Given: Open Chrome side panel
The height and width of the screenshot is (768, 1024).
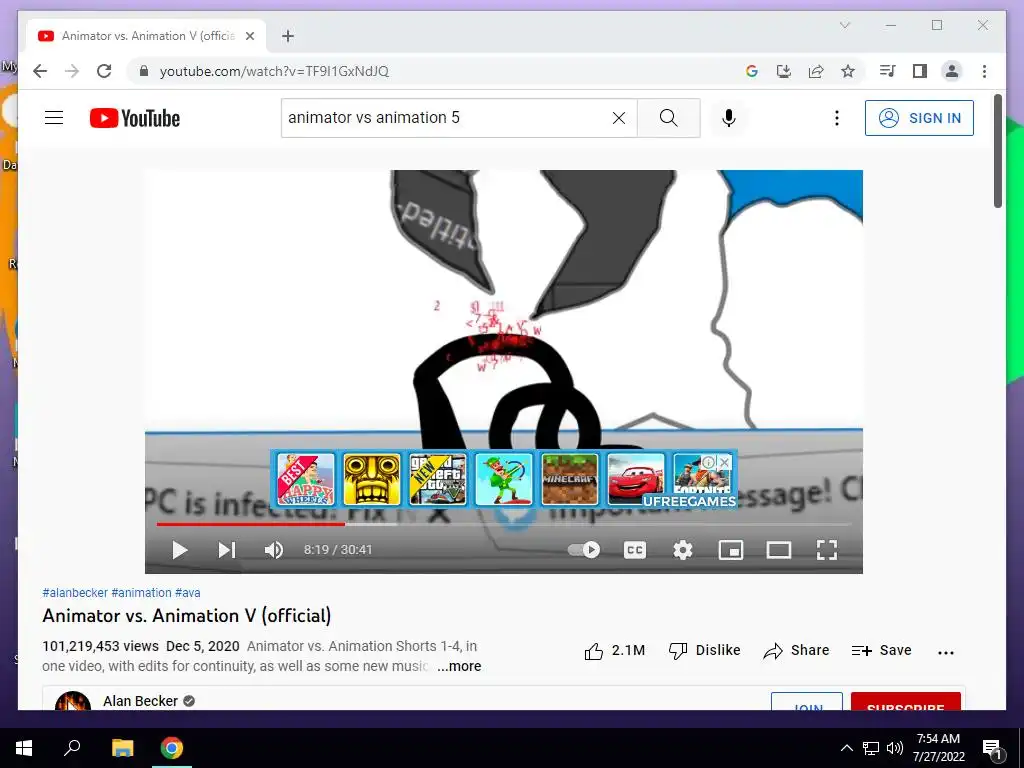Looking at the screenshot, I should [920, 71].
